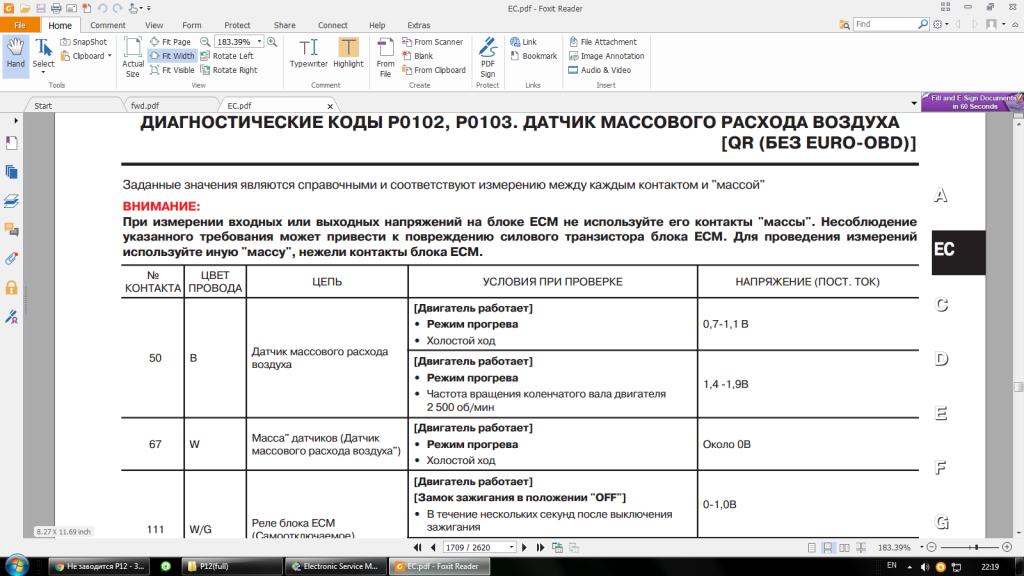The width and height of the screenshot is (1024, 576).
Task: Zoom out using status bar minus button
Action: pyautogui.click(x=932, y=547)
